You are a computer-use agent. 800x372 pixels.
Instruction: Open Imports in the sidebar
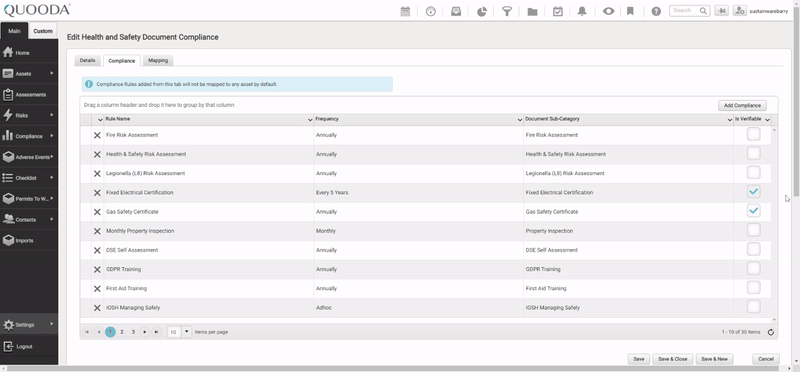pyautogui.click(x=29, y=240)
